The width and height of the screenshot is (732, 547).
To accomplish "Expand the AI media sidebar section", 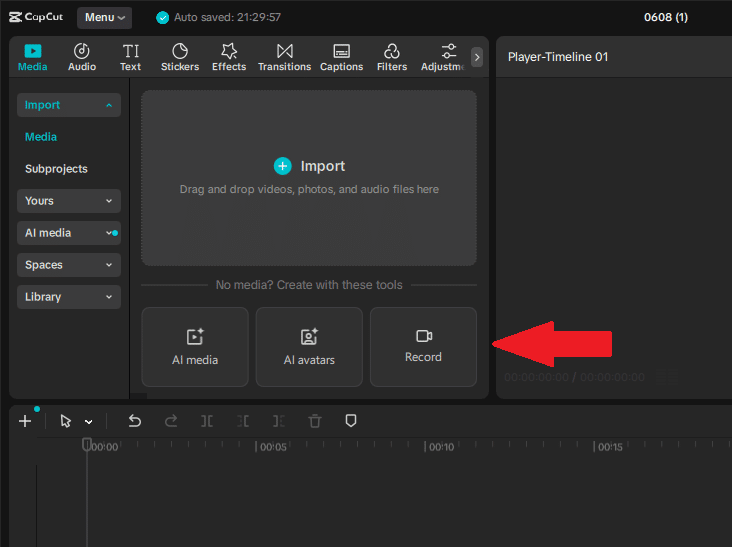I will tap(69, 233).
